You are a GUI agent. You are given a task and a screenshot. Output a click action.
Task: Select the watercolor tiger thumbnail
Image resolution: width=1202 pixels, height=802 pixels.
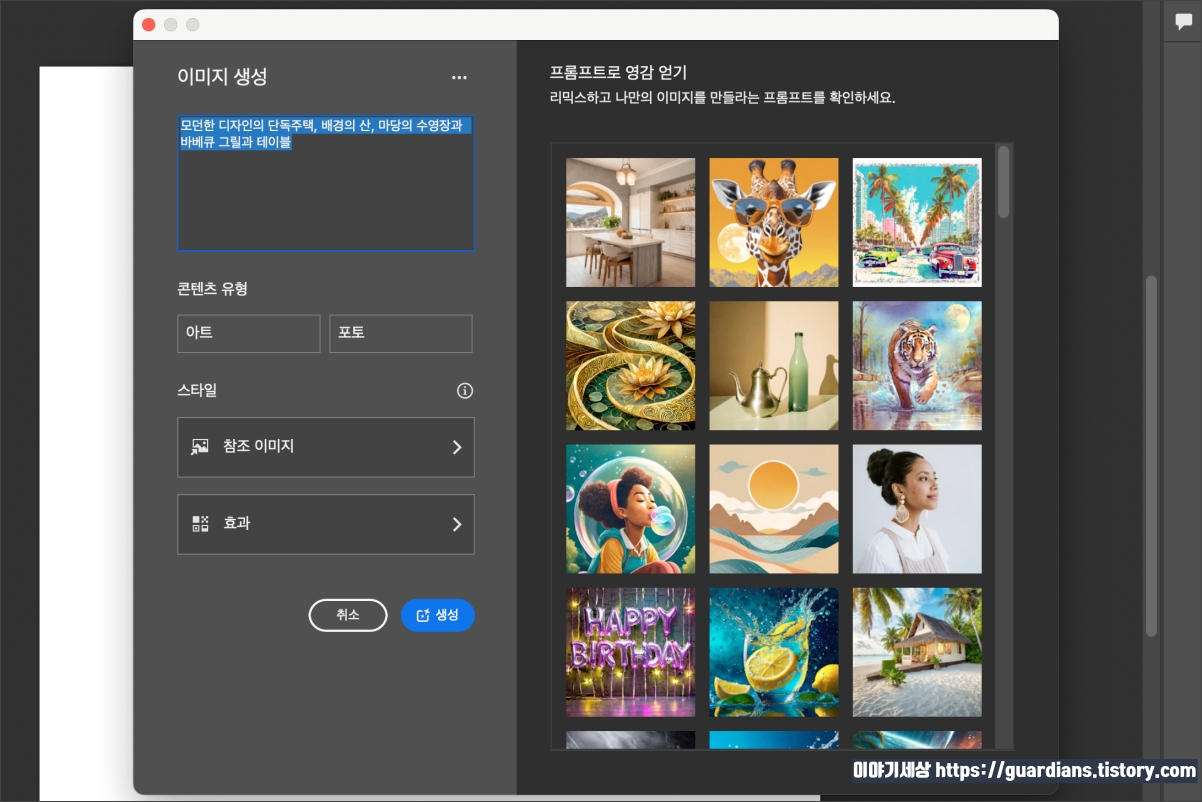[x=917, y=366]
